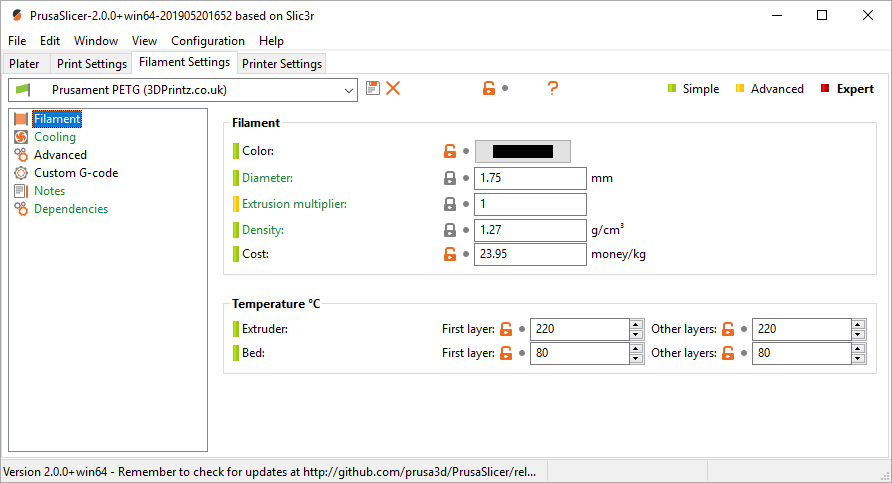Viewport: 892px width, 483px height.
Task: Switch to Simple mode
Action: [x=693, y=89]
